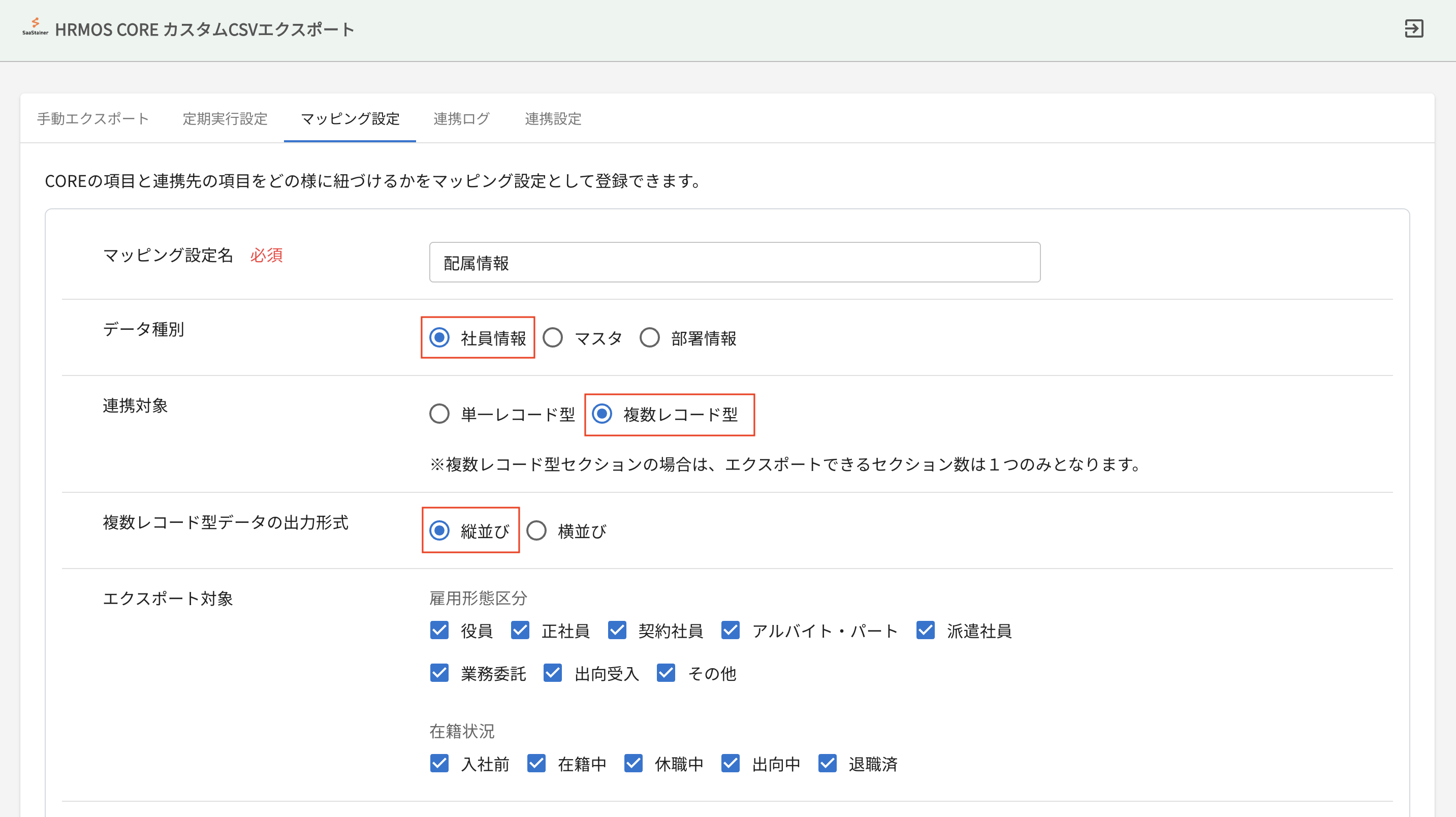Select the マスタ data type radio
The width and height of the screenshot is (1456, 817).
pos(553,338)
